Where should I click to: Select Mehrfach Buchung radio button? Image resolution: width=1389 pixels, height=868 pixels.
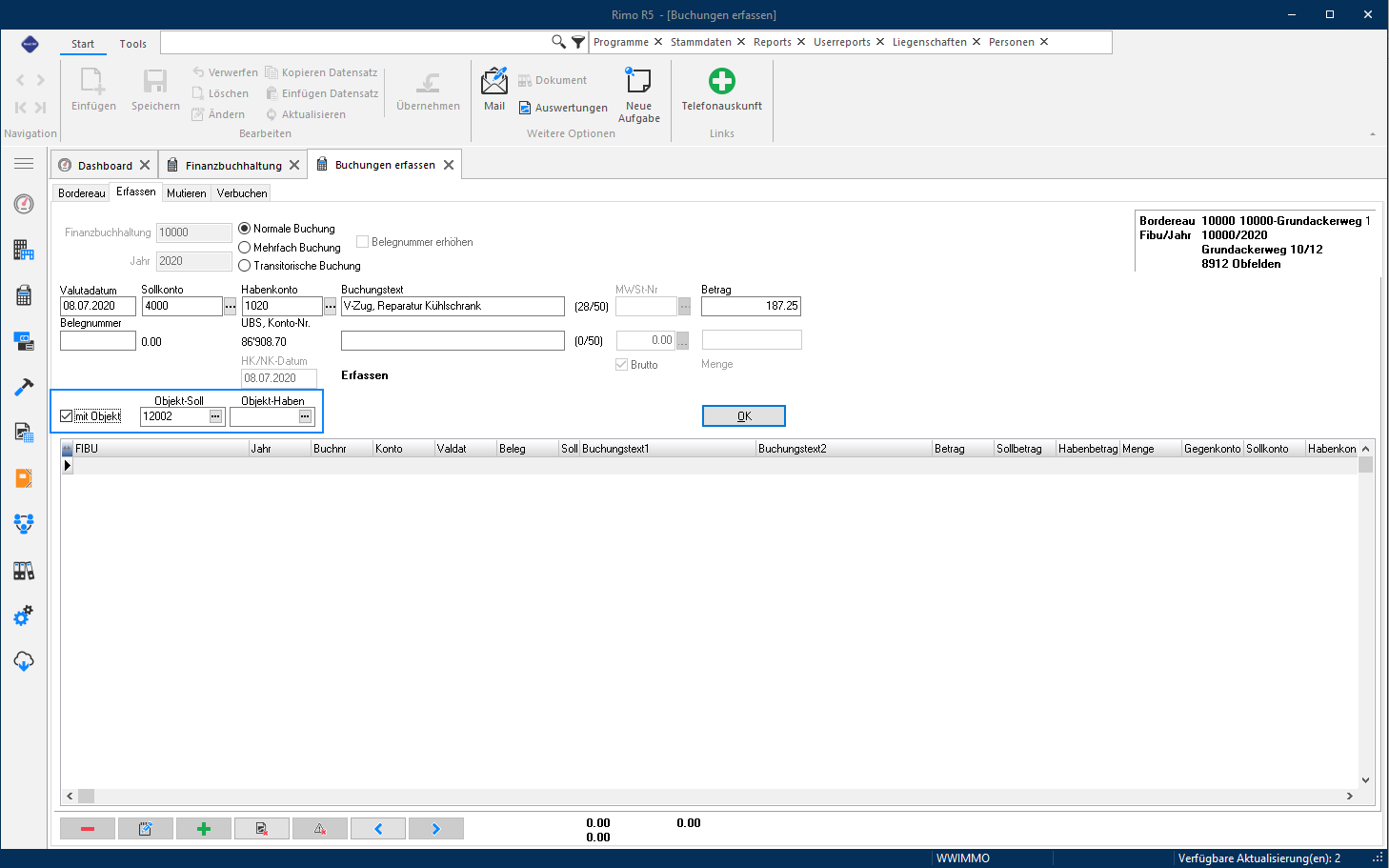[244, 248]
